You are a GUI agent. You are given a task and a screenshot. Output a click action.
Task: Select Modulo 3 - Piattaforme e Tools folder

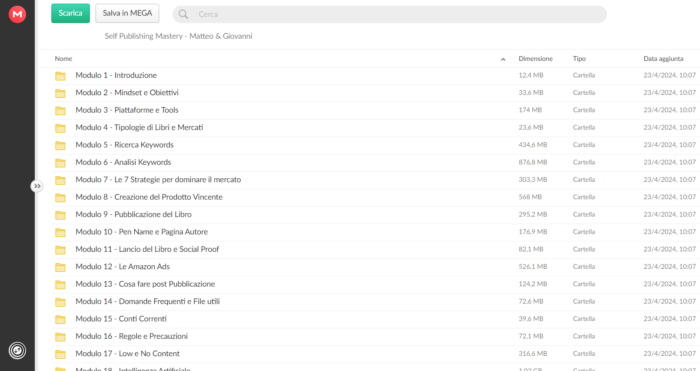375,110
